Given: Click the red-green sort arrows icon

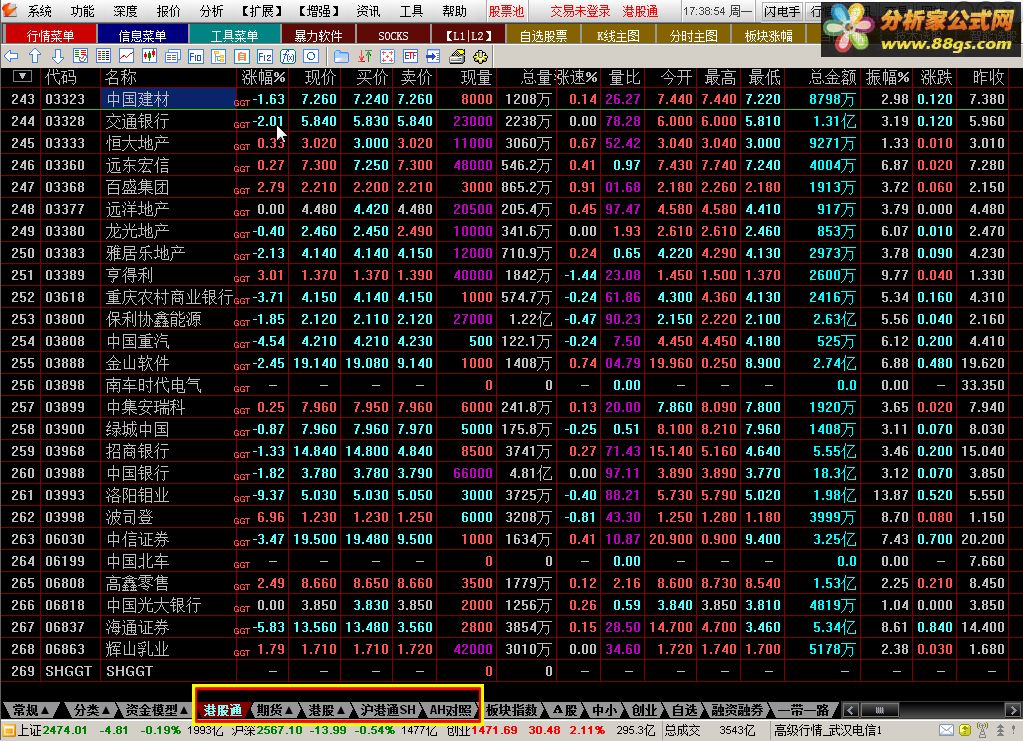Looking at the screenshot, I should [x=365, y=56].
